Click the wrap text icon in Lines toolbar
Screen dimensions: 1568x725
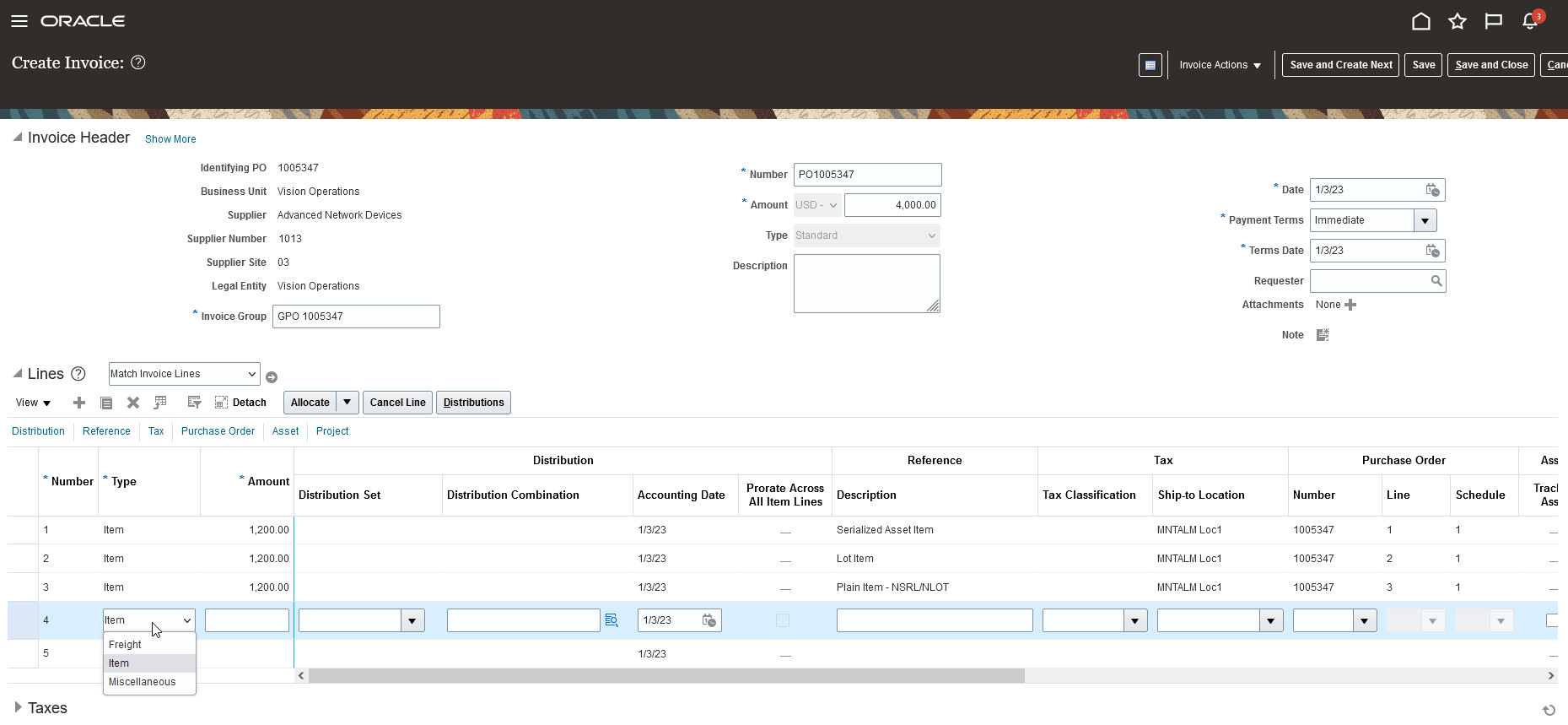[x=194, y=403]
